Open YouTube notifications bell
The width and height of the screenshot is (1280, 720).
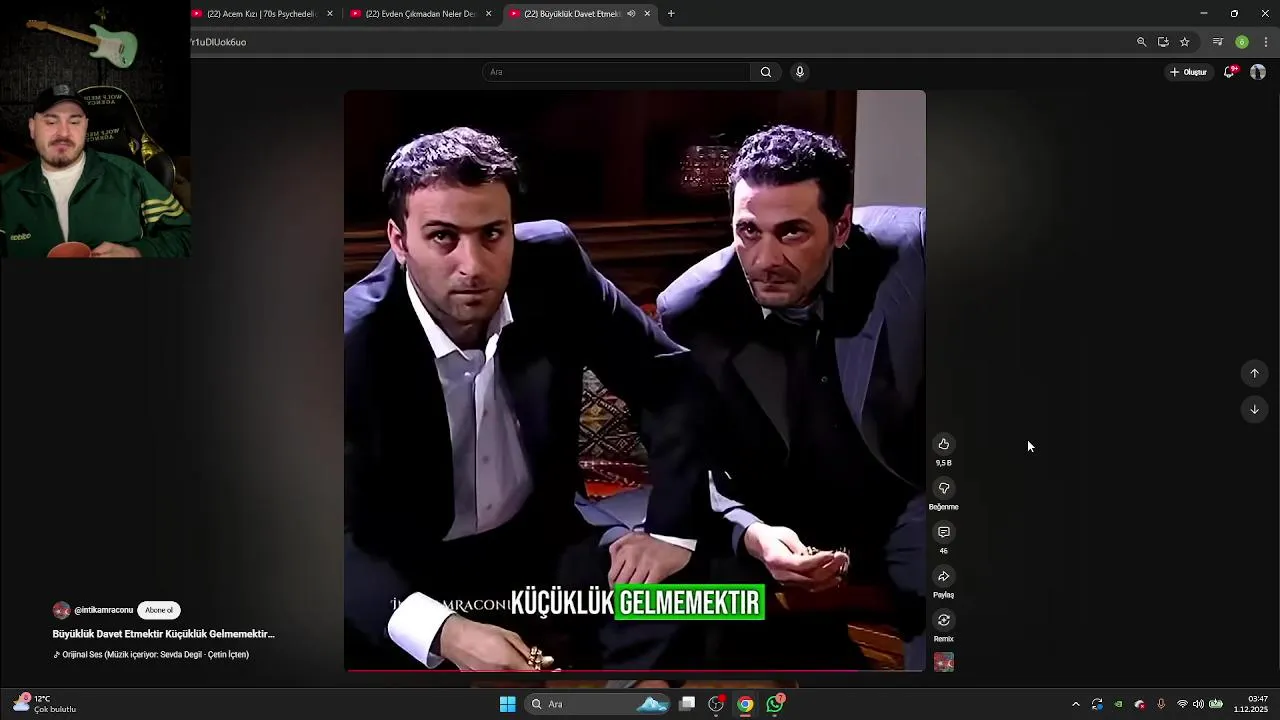[1229, 72]
